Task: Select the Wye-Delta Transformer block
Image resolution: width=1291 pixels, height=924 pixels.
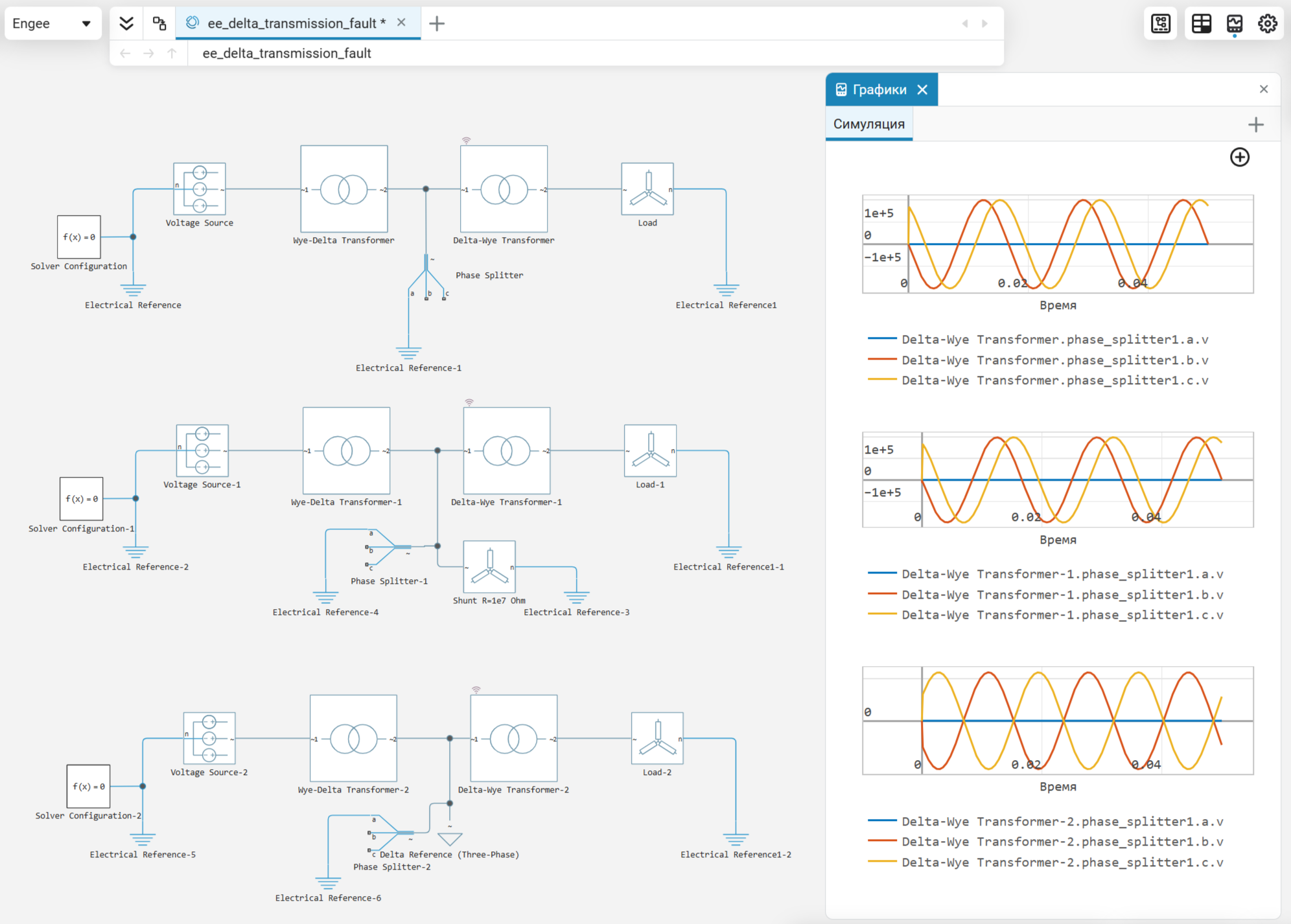Action: pyautogui.click(x=344, y=189)
